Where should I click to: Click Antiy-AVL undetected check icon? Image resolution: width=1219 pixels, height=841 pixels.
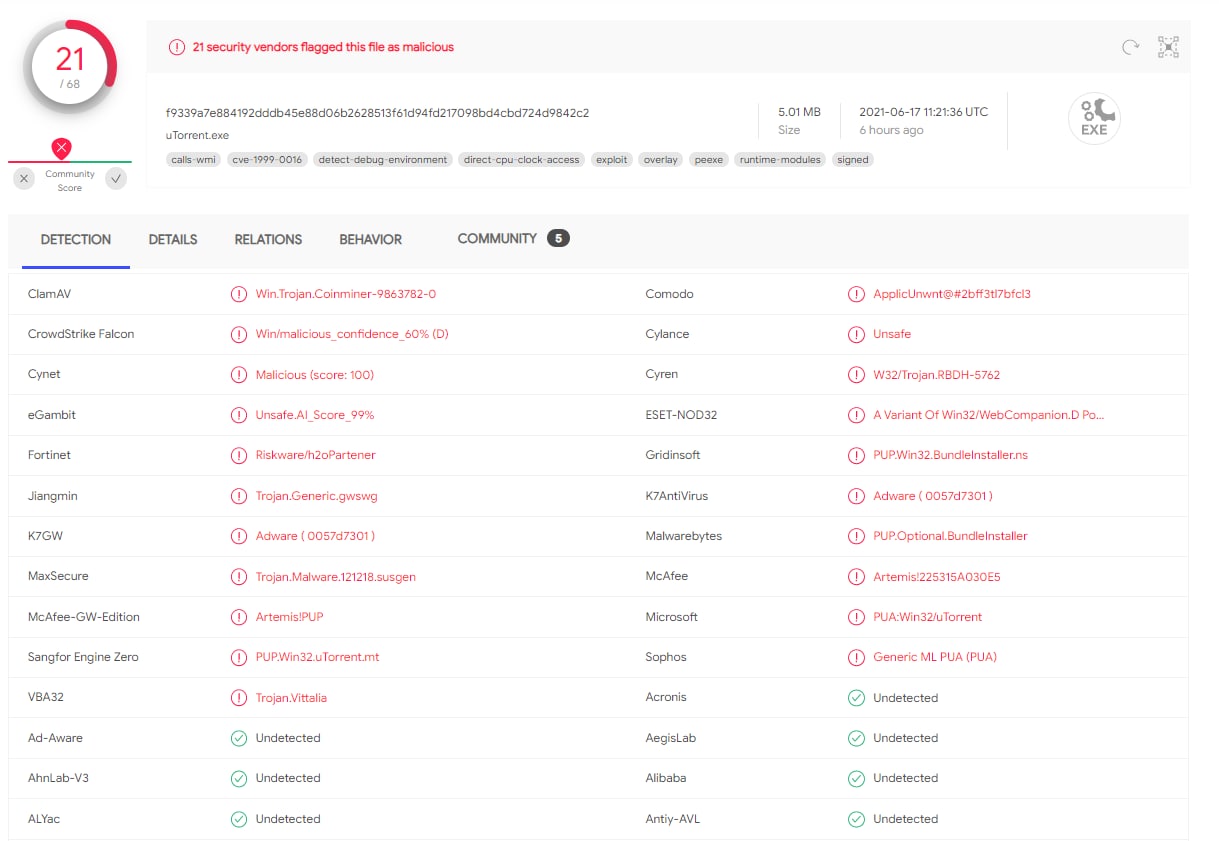coord(856,819)
